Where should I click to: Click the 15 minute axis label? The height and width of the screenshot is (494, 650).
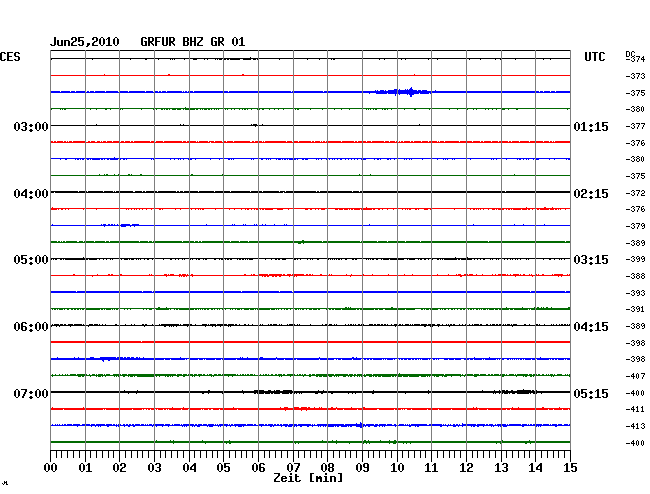click(570, 468)
